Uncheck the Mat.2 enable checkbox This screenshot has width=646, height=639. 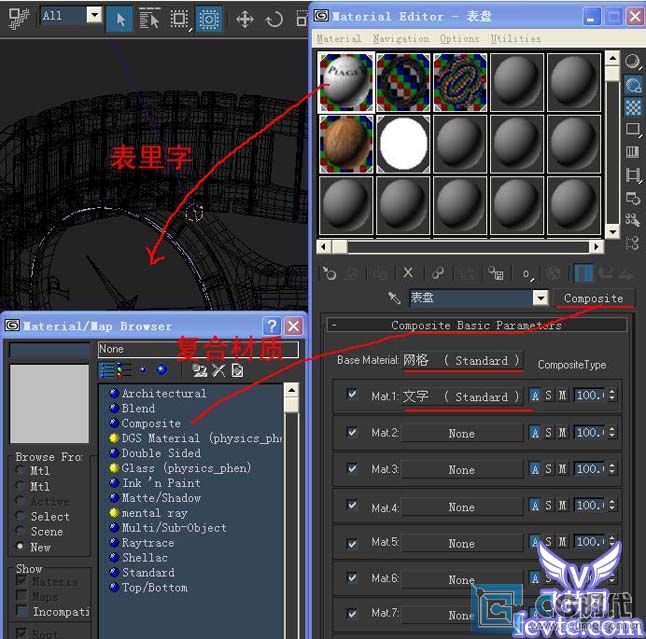coord(352,432)
